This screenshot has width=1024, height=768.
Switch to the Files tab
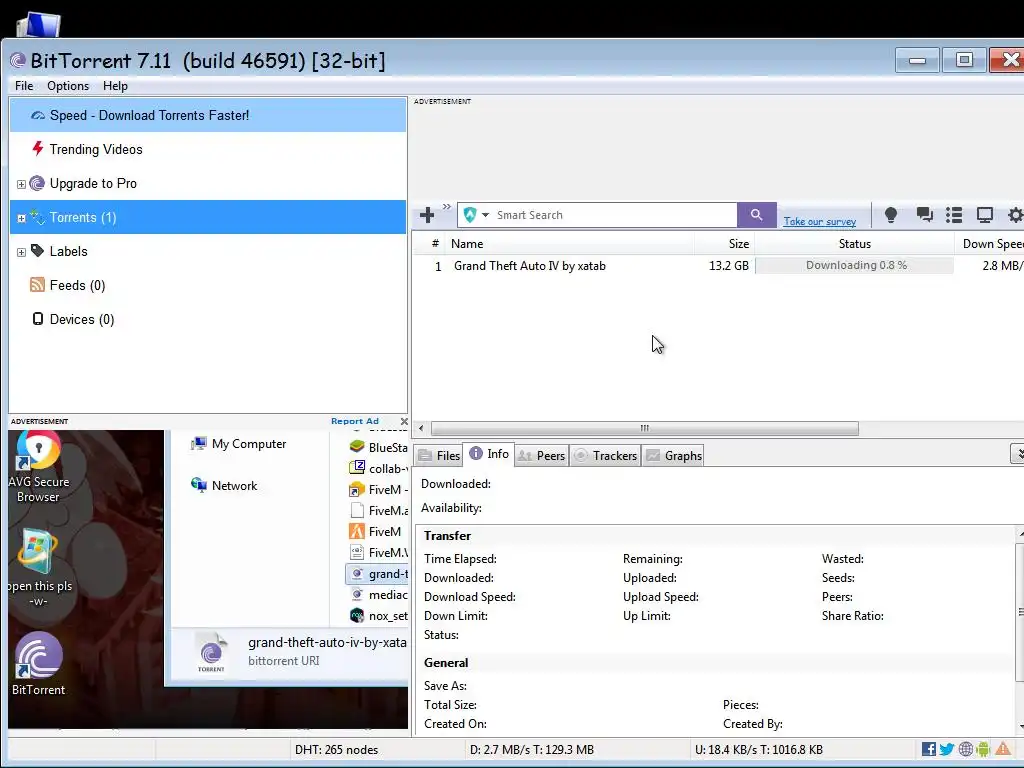pos(440,456)
